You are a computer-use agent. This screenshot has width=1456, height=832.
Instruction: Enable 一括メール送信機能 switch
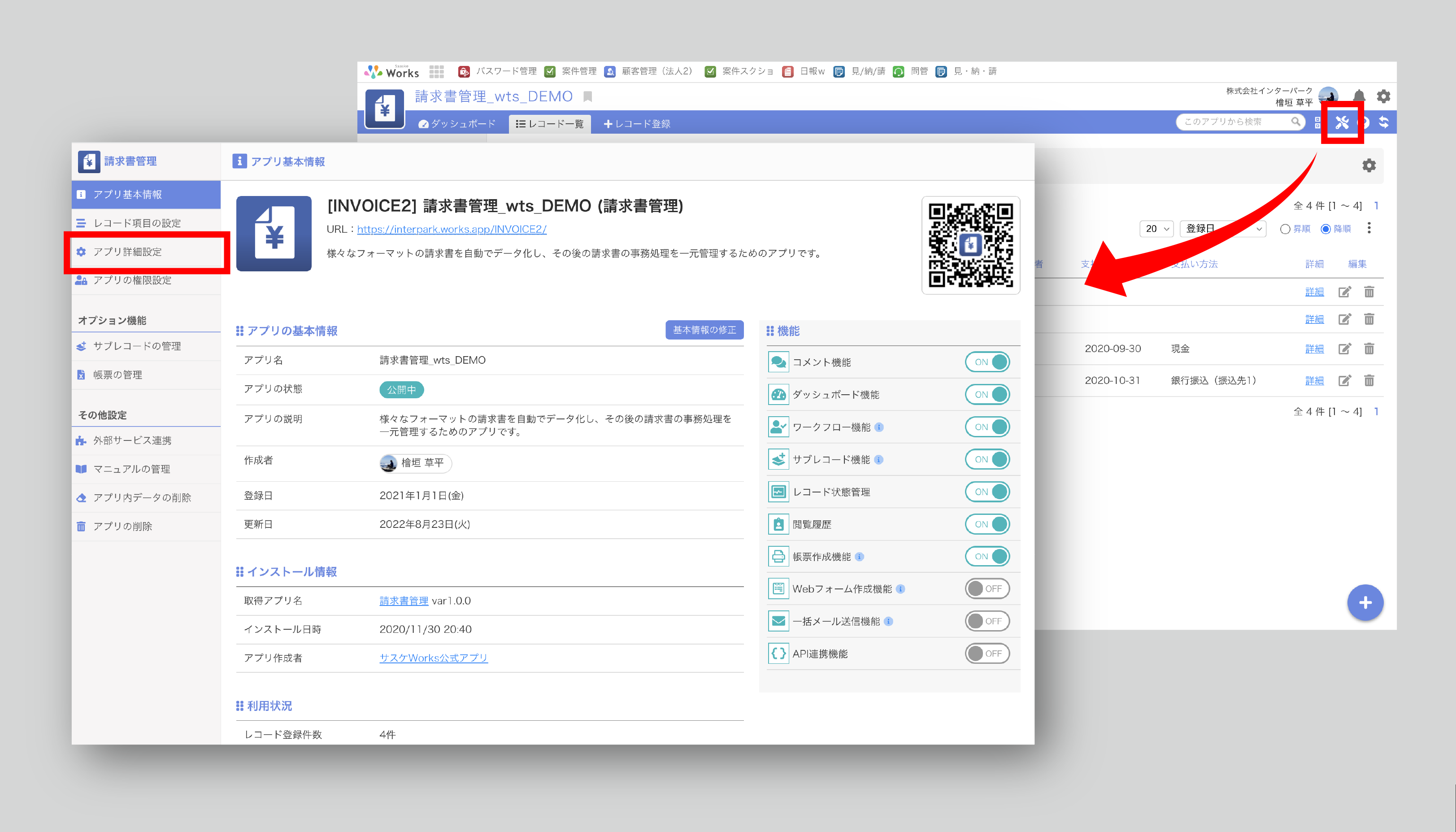click(987, 622)
